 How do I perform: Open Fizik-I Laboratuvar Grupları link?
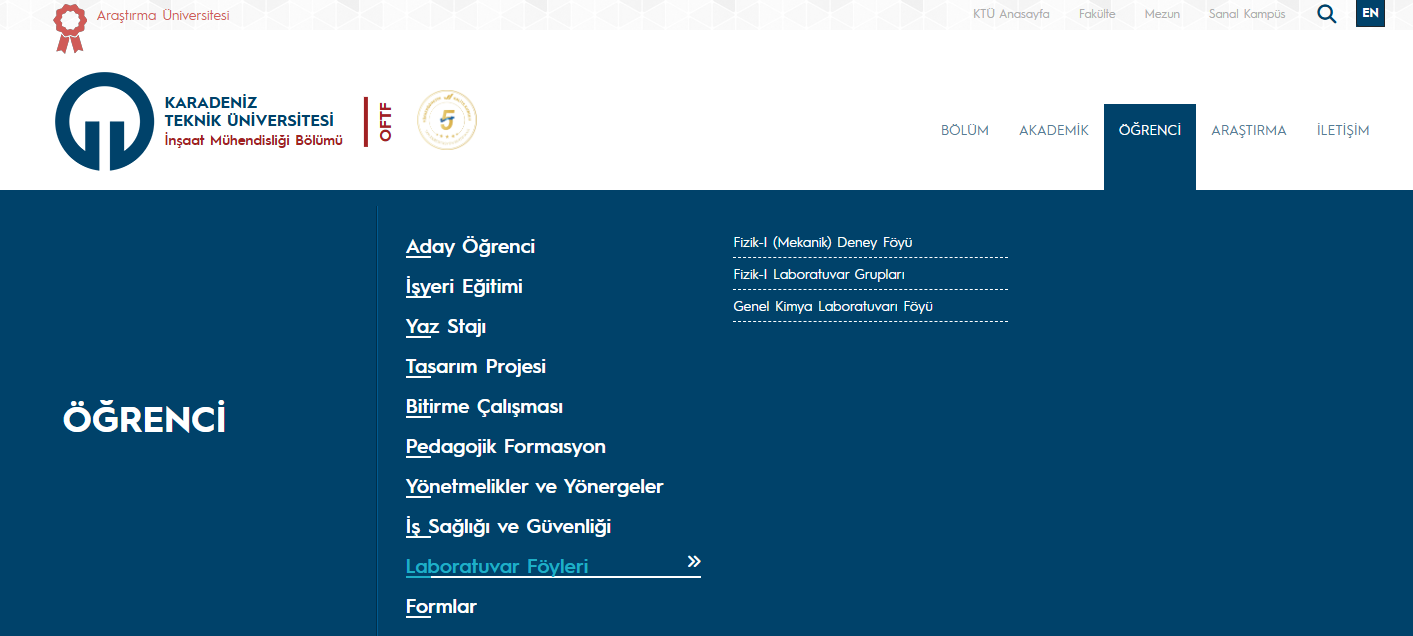click(x=819, y=274)
